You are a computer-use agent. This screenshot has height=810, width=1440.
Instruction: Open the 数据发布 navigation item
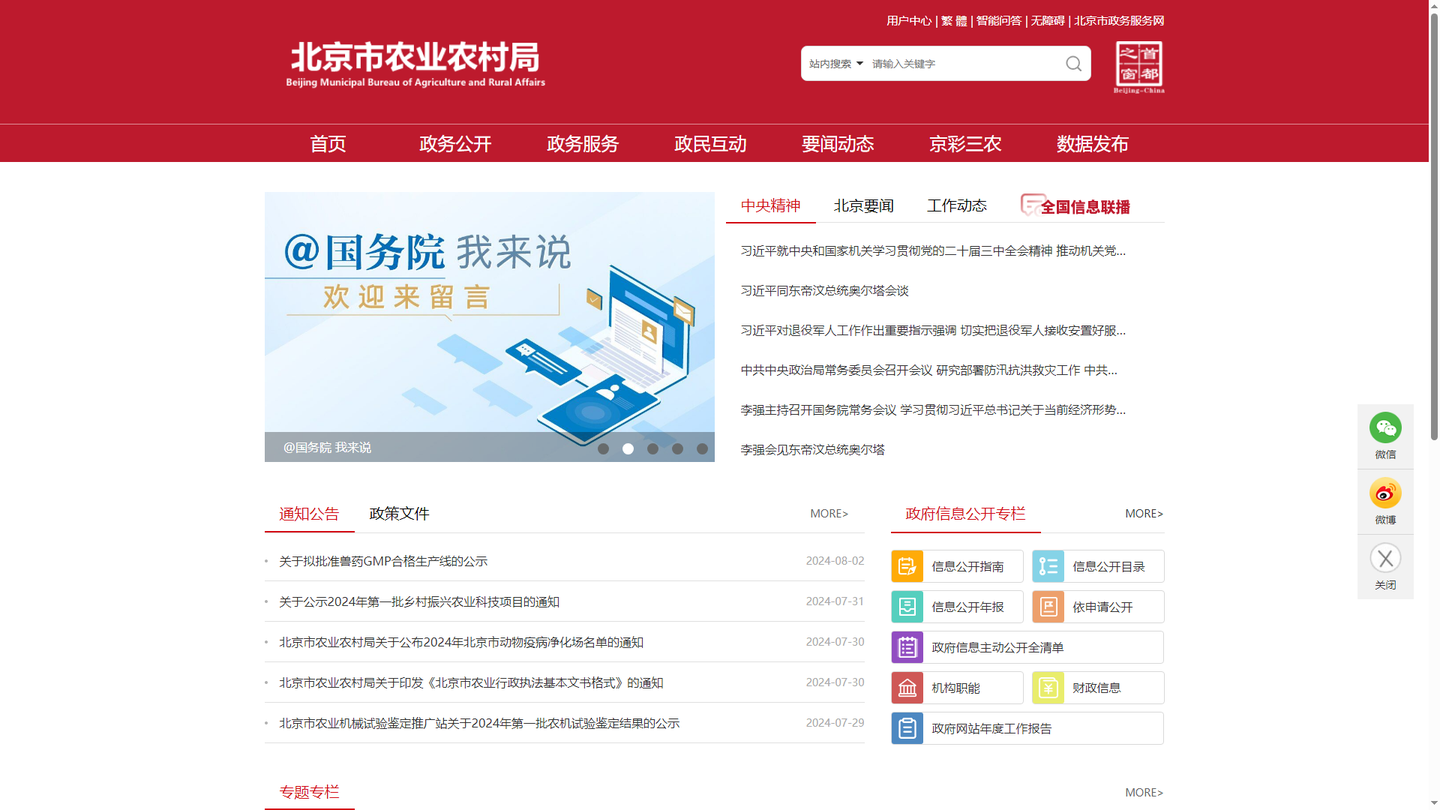1093,144
